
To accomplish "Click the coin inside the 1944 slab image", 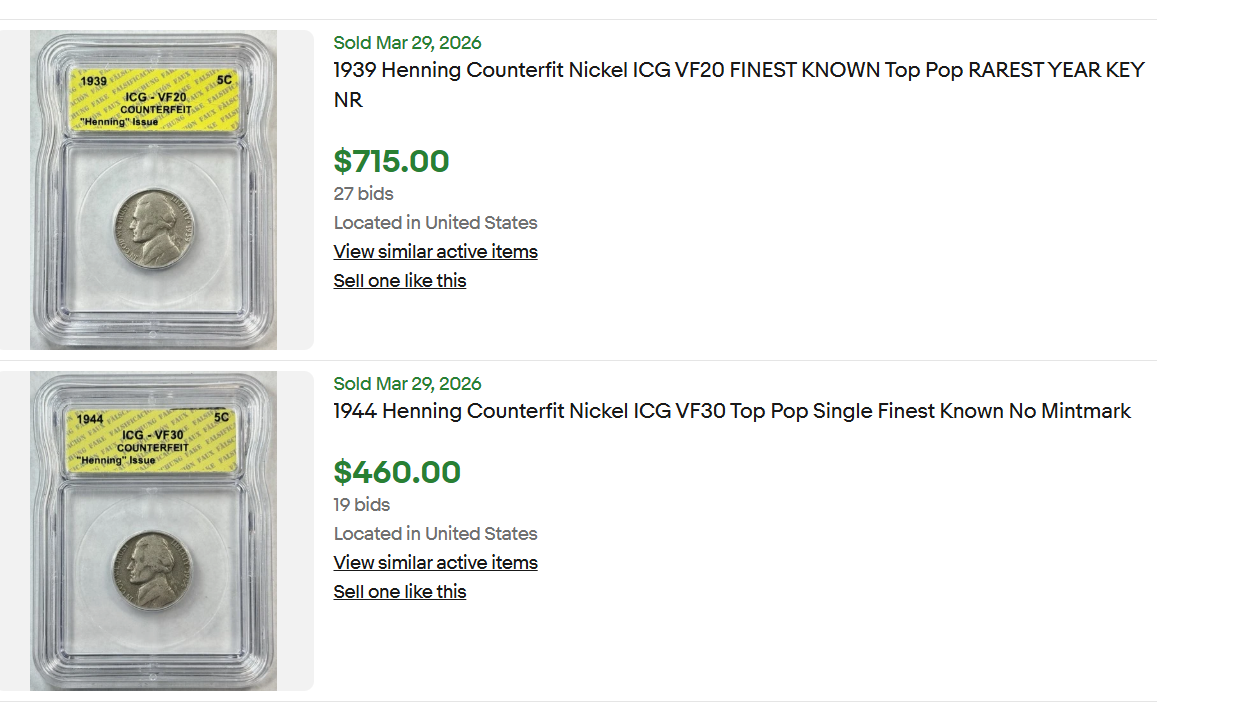I will 151,570.
